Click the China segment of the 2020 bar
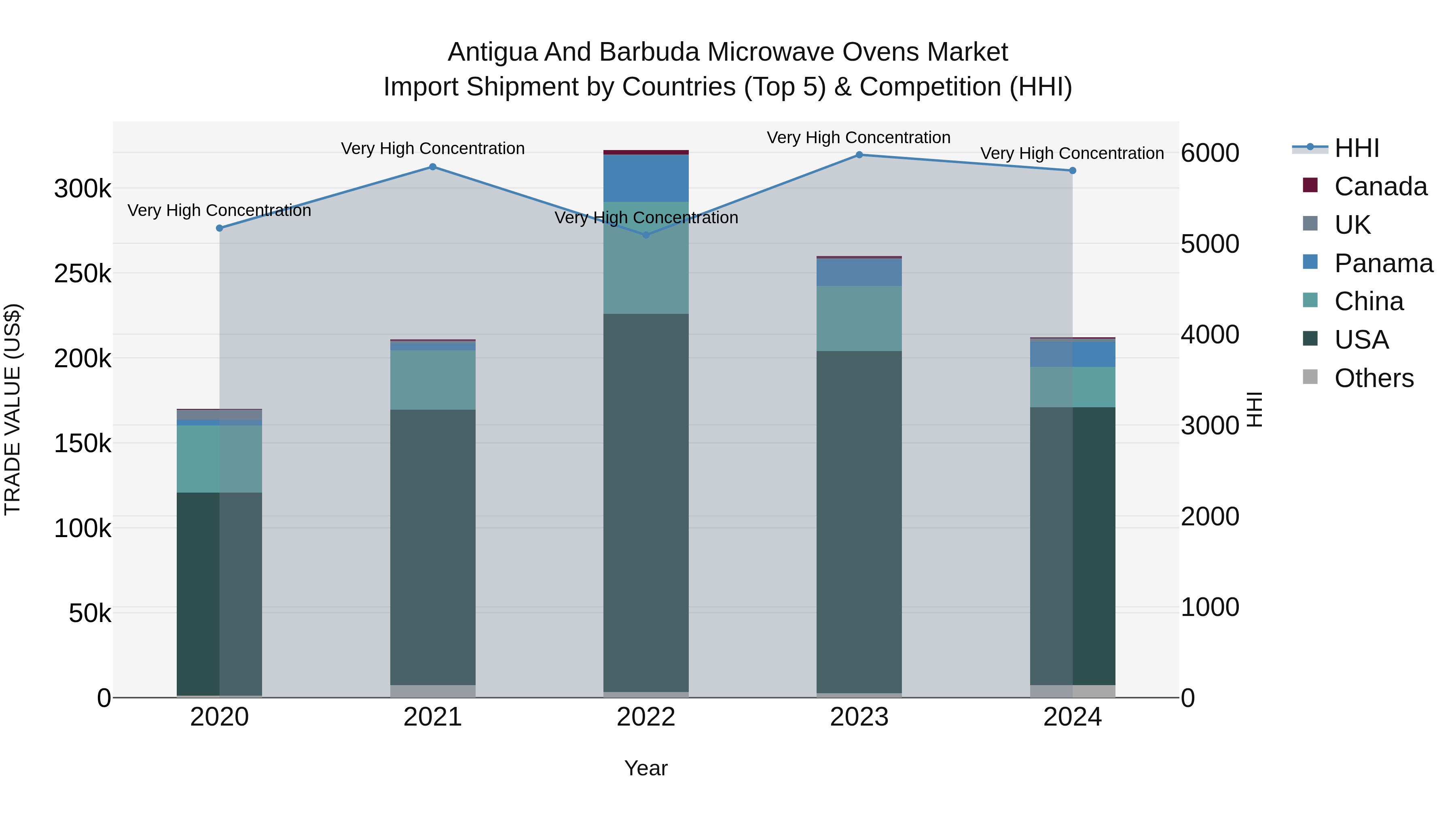 [x=219, y=459]
